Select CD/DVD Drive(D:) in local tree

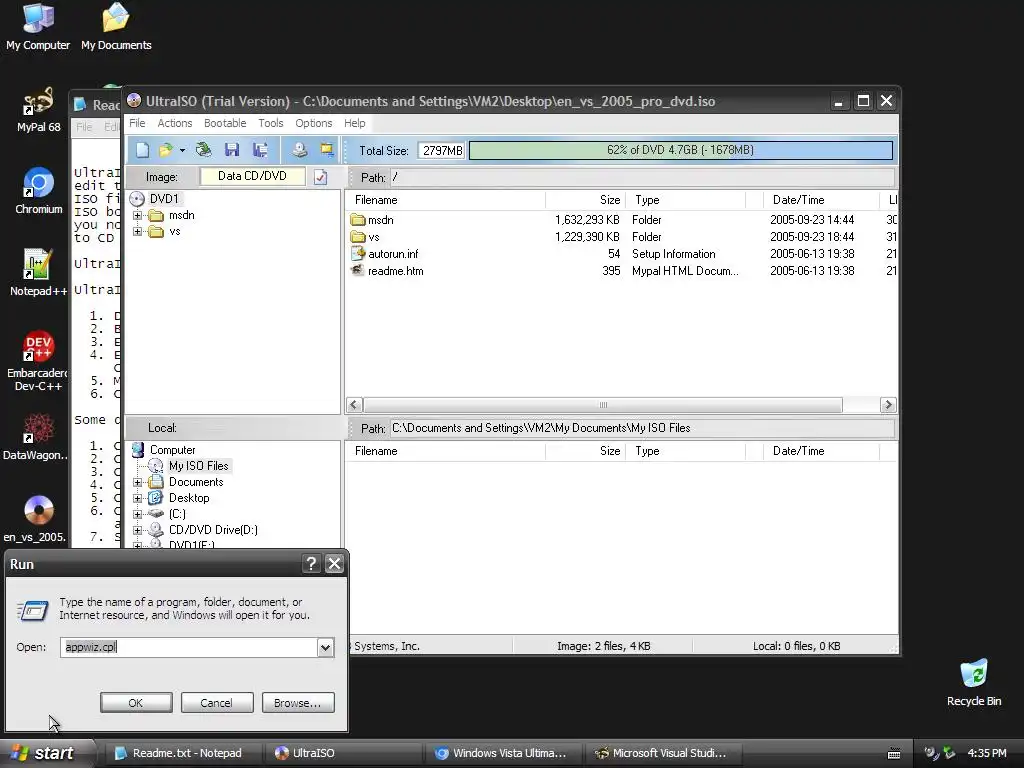click(213, 530)
